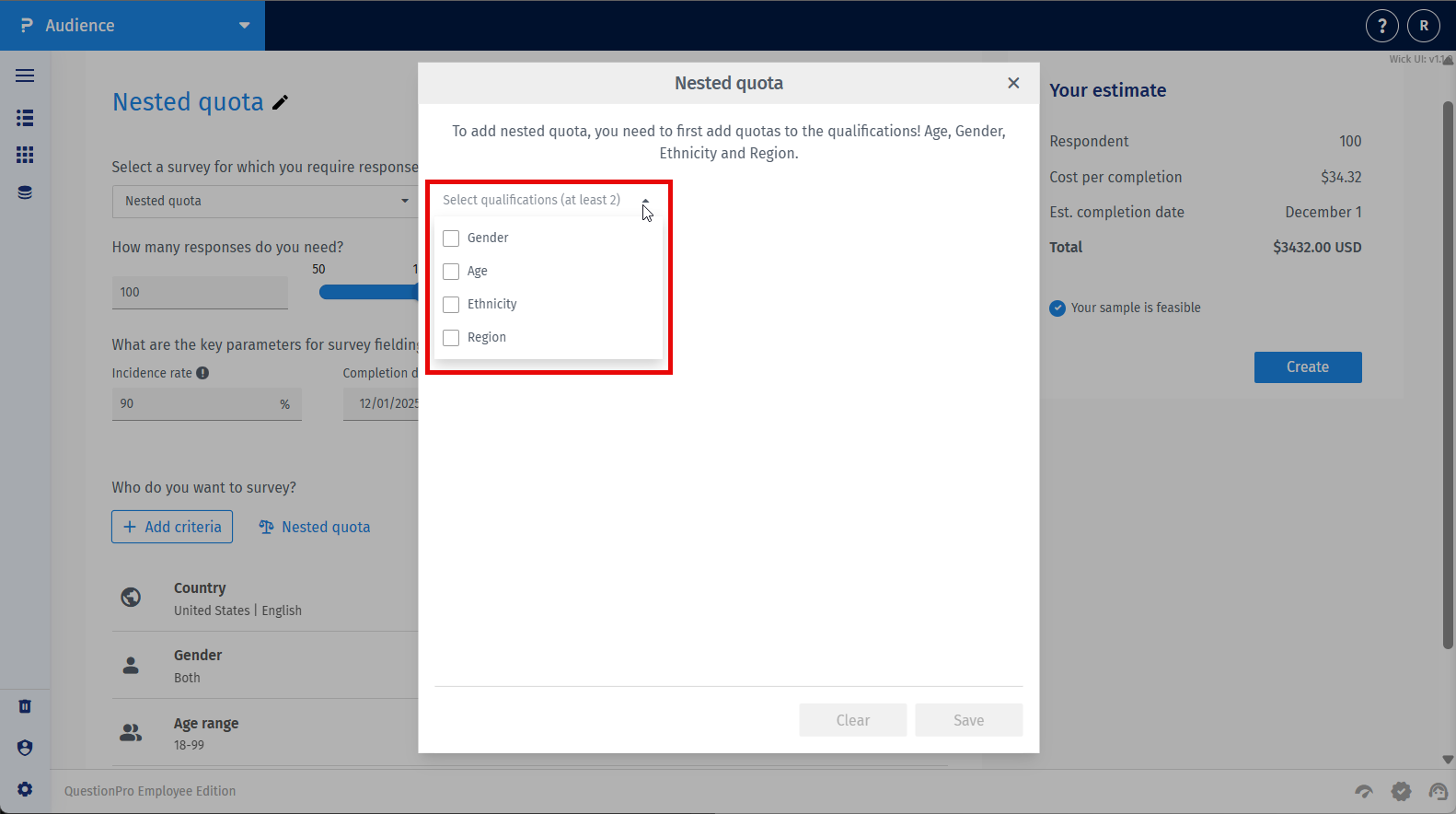Click the trash icon in sidebar
Image resolution: width=1456 pixels, height=814 pixels.
click(x=25, y=706)
